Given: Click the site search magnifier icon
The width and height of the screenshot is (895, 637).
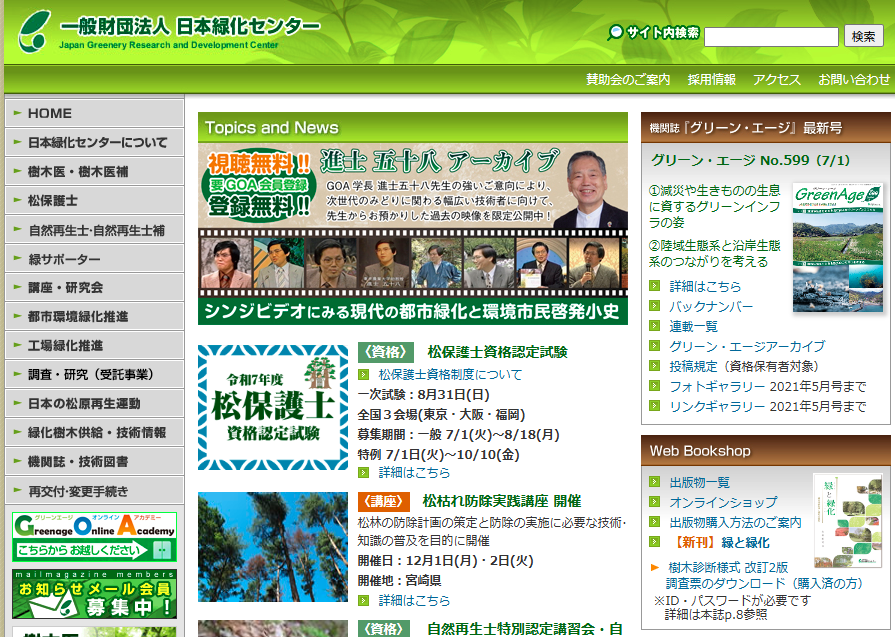Looking at the screenshot, I should (615, 32).
